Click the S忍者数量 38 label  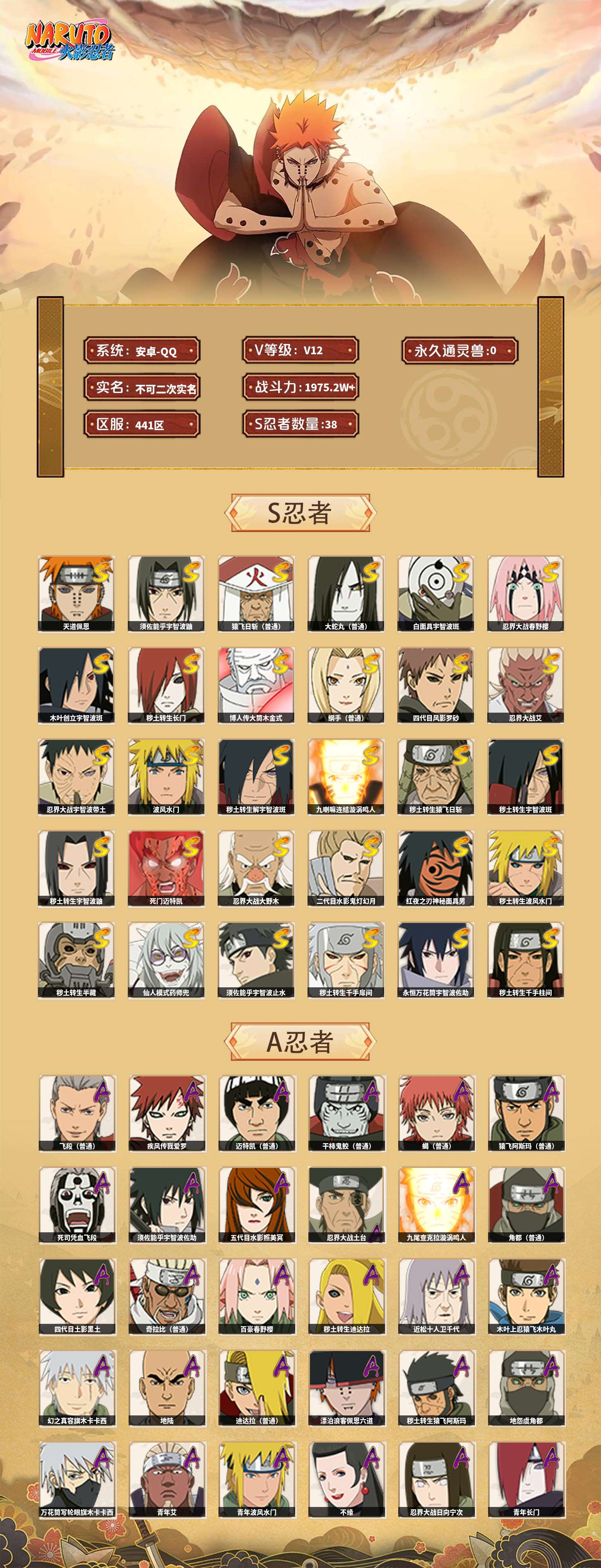[300, 424]
